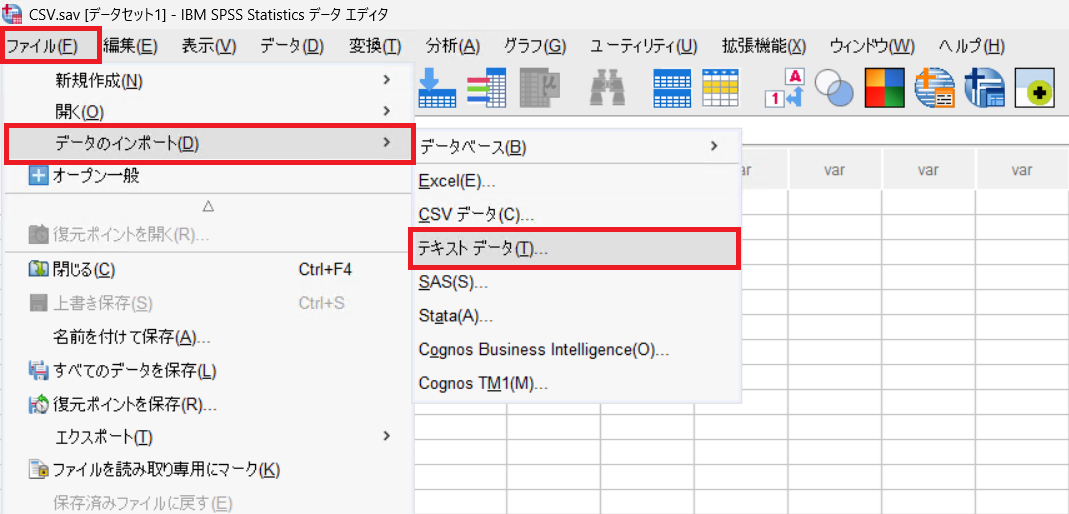This screenshot has height=514, width=1069.
Task: Click the green plus circle toolbar icon
Action: [1036, 88]
